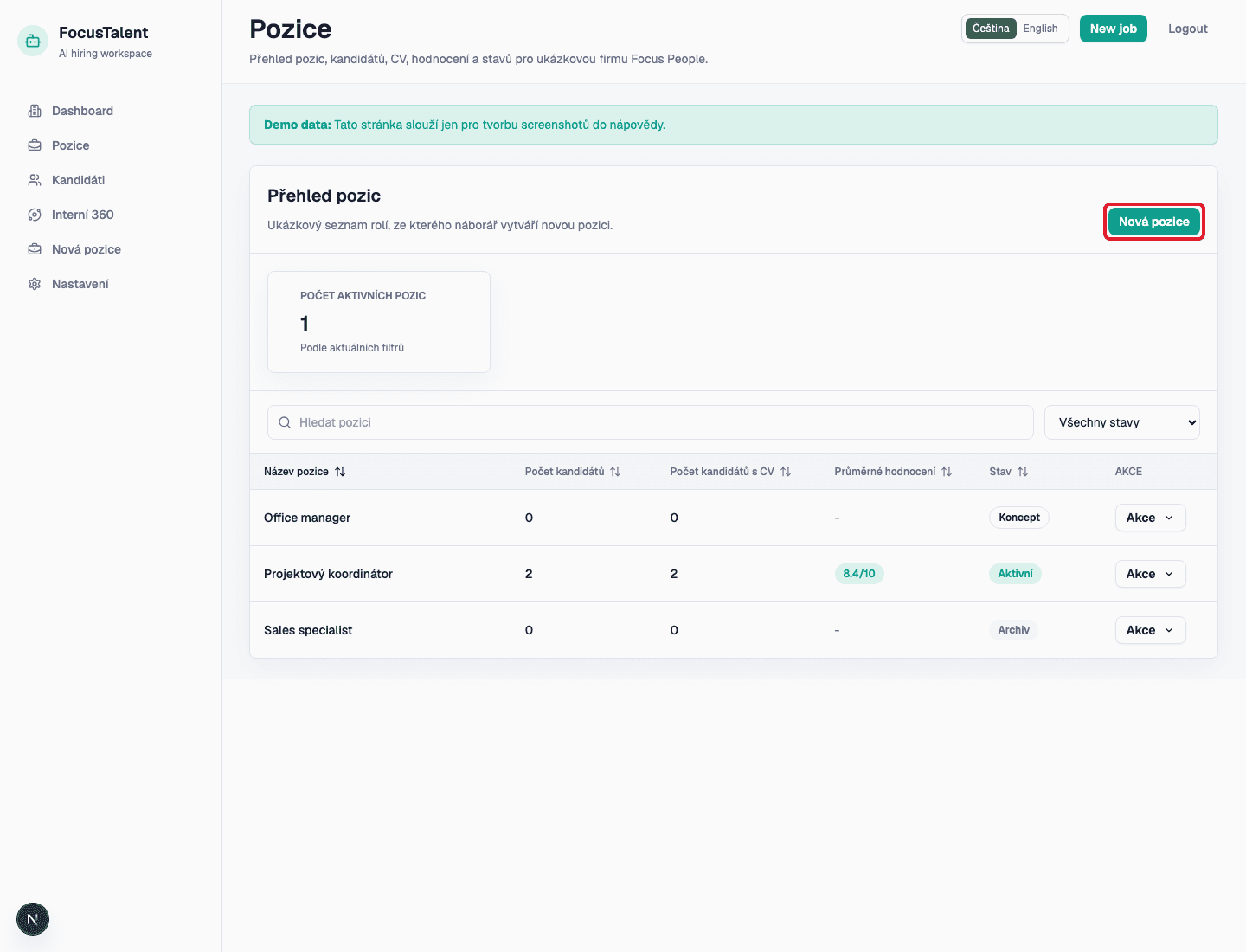Click the Kandidáti people icon
Viewport: 1246px width, 952px height.
(x=35, y=180)
